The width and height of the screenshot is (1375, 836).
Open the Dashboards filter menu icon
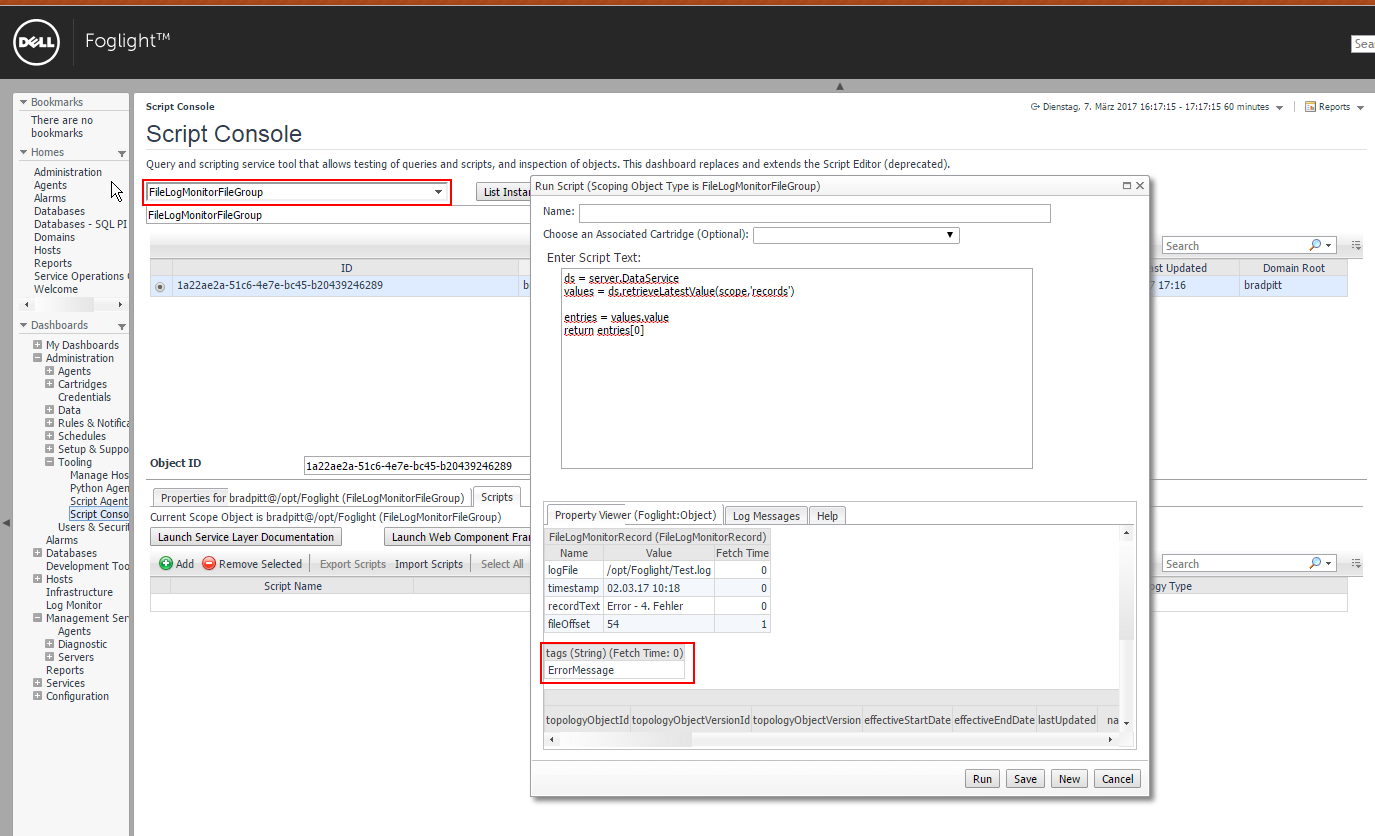(x=122, y=326)
